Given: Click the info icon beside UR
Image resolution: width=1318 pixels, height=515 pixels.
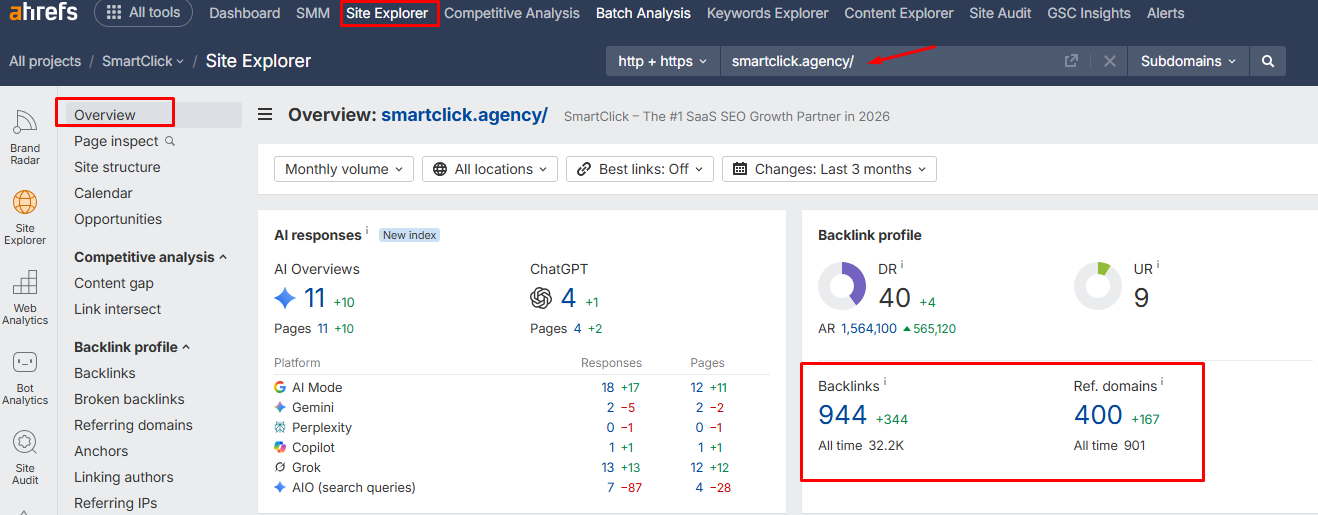Looking at the screenshot, I should click(x=1158, y=265).
